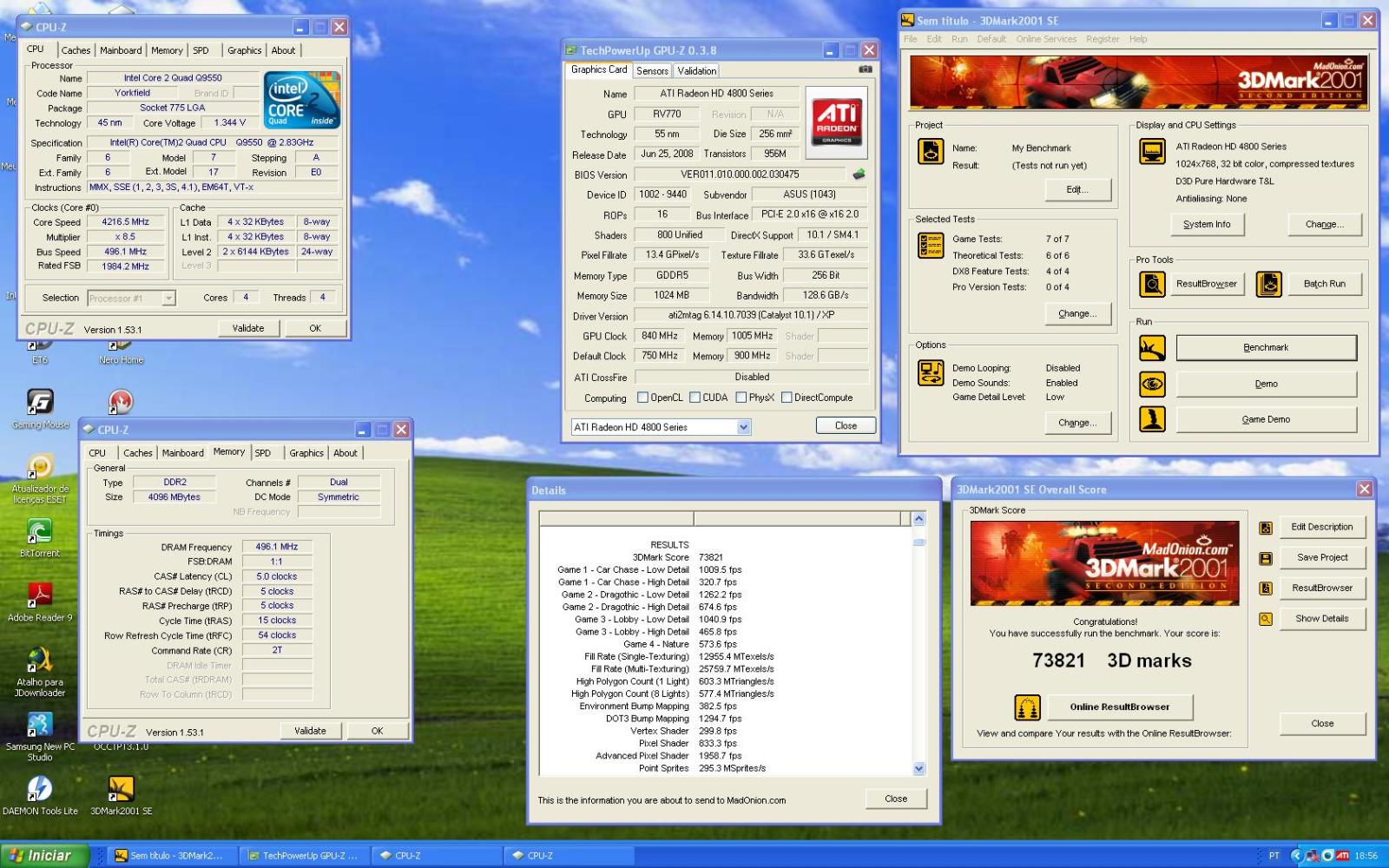Click Validate in the top CPU-Z window
Viewport: 1389px width, 868px height.
click(248, 328)
